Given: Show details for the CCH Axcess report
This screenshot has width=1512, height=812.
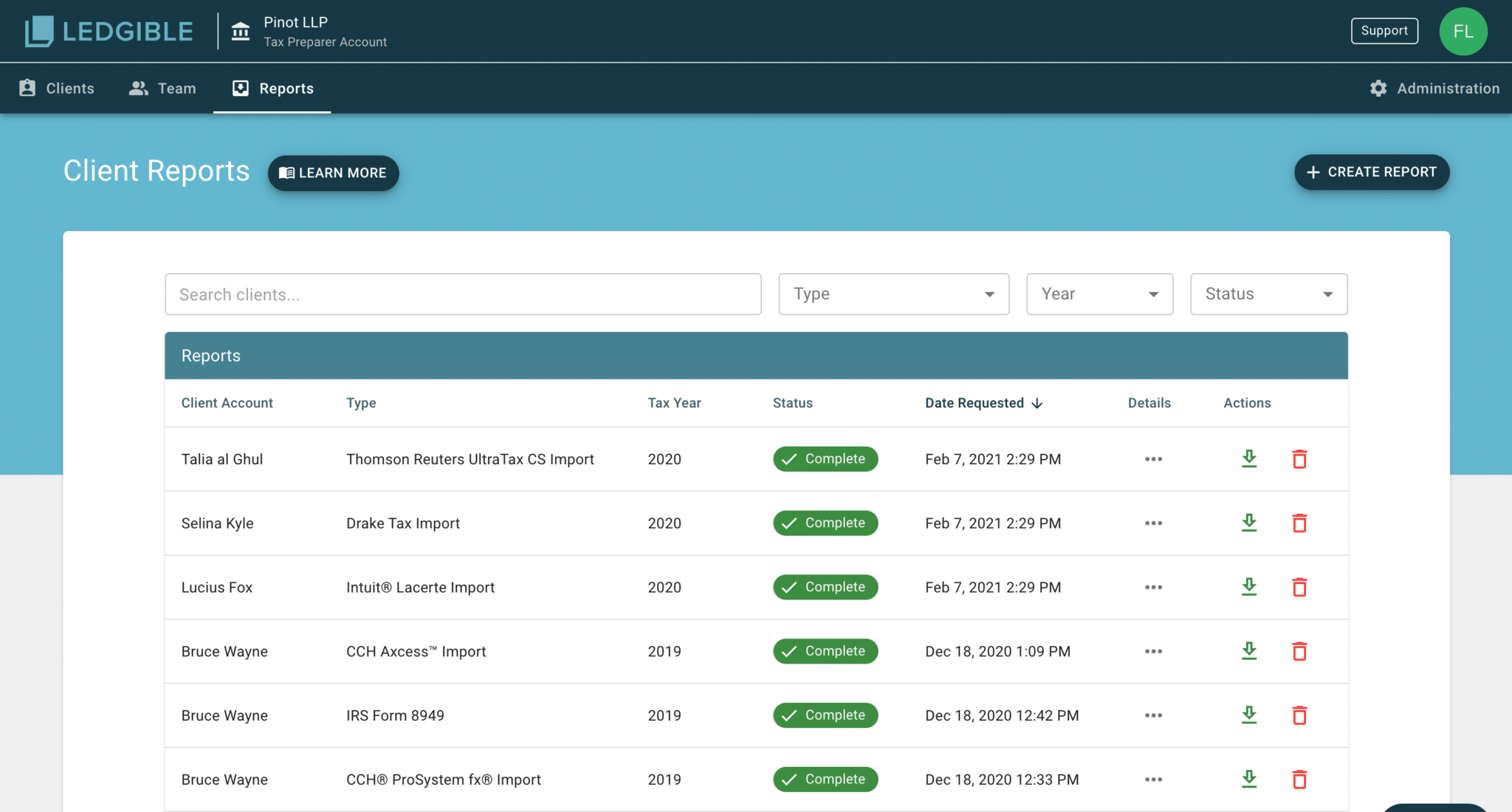Looking at the screenshot, I should pyautogui.click(x=1153, y=652).
